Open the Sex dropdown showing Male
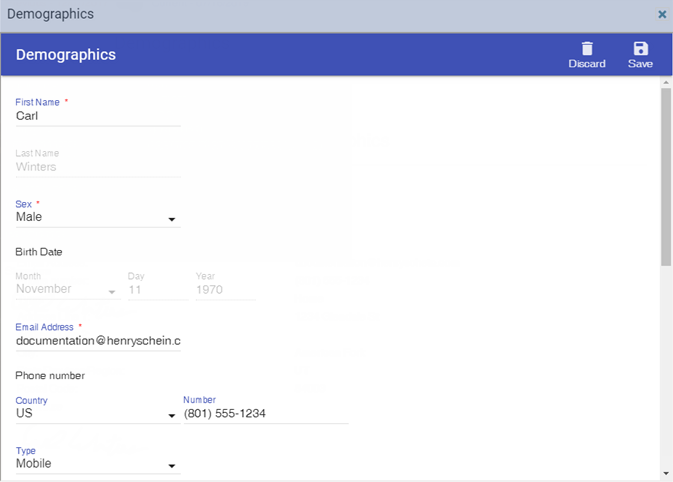 (x=97, y=217)
